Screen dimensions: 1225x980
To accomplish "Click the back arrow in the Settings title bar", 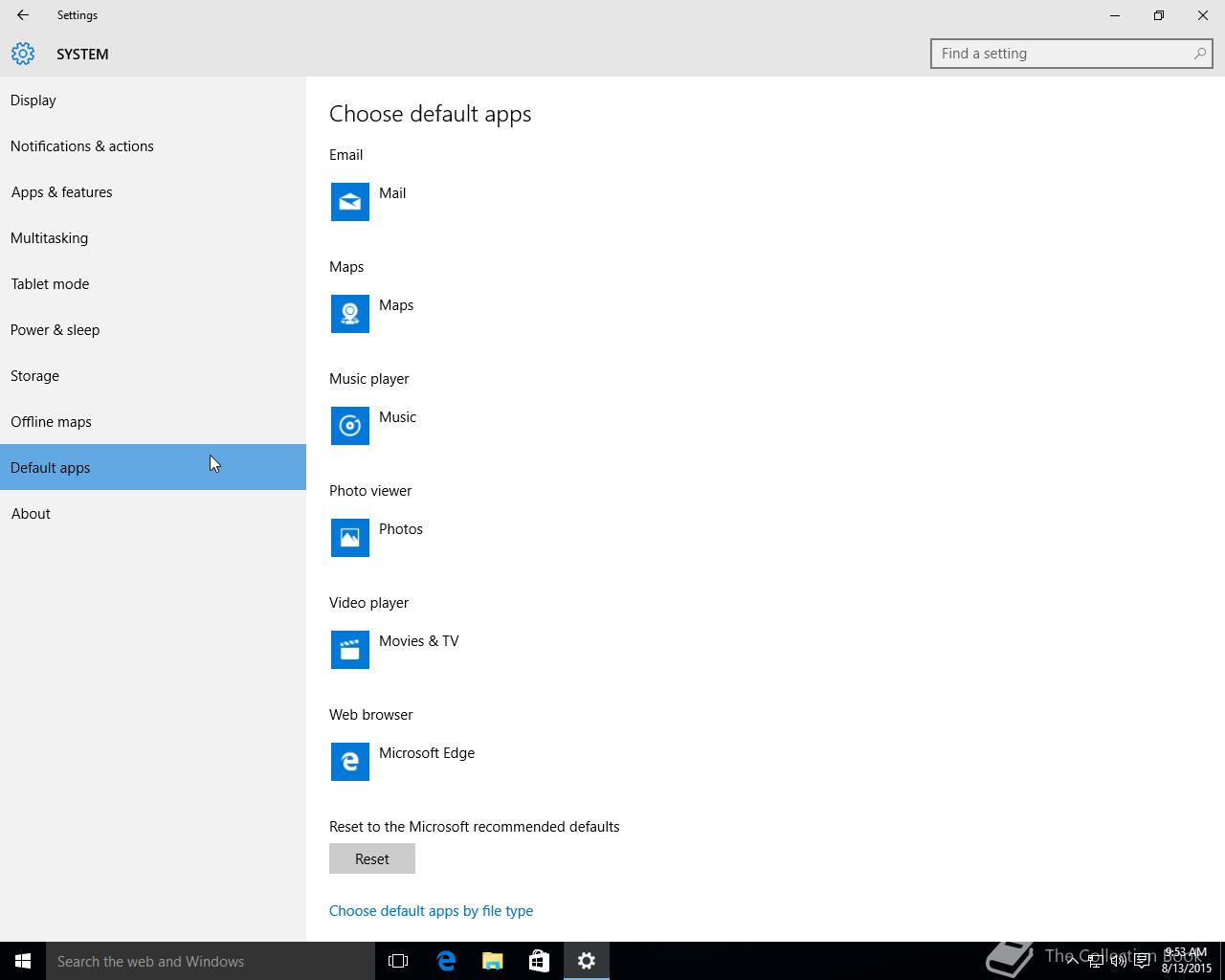I will click(x=23, y=15).
